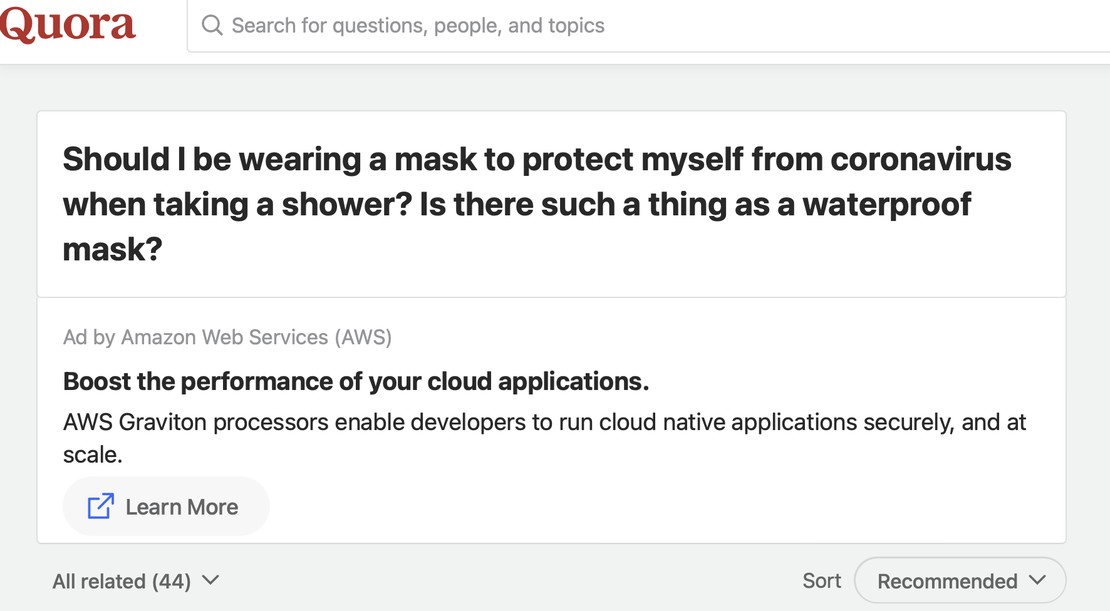This screenshot has height=611, width=1110.
Task: Click the 'Ad by Amazon Web Services (AWS)' label
Action: (x=227, y=337)
